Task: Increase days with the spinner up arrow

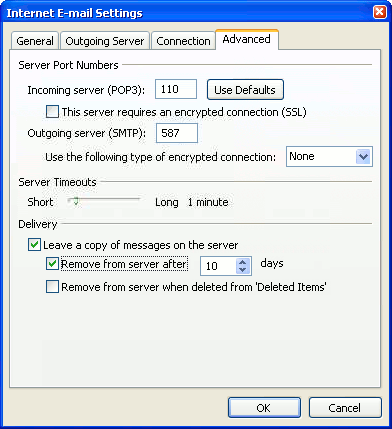Action: point(243,262)
